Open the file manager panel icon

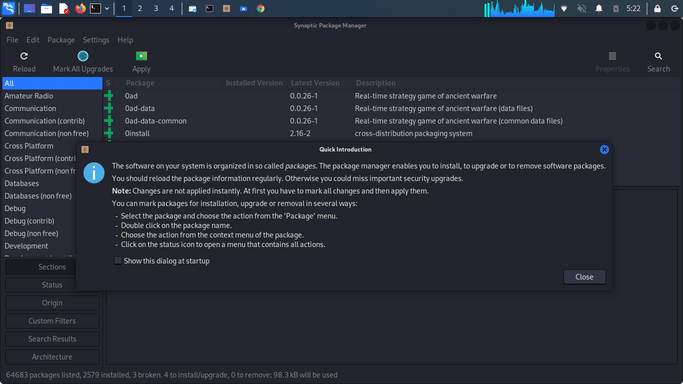46,8
